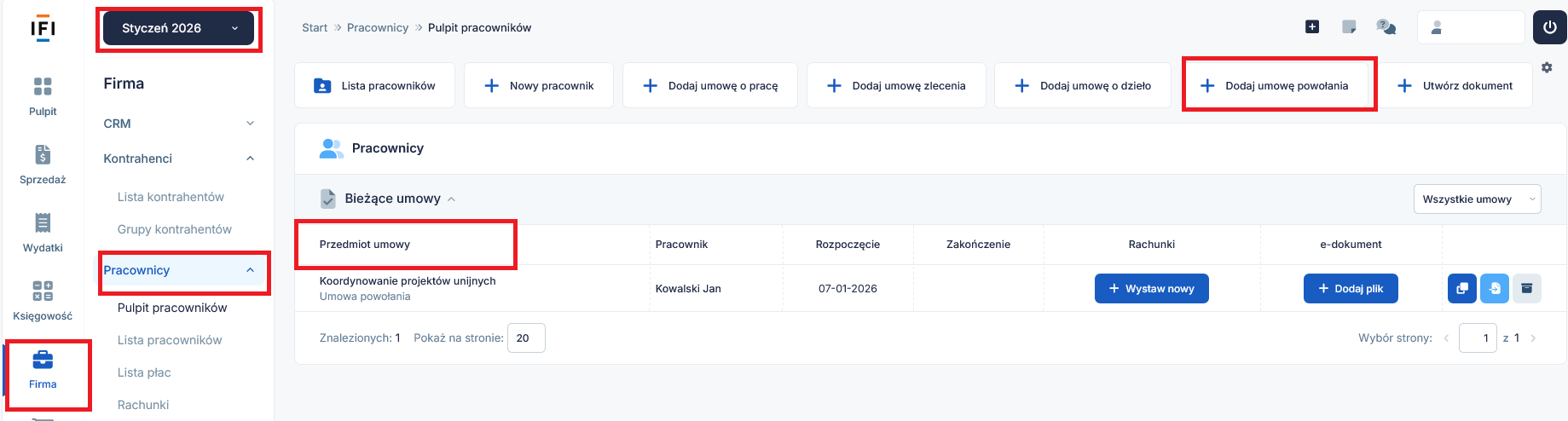Open Lista kontrahentów menu item
The width and height of the screenshot is (1568, 421).
[171, 197]
